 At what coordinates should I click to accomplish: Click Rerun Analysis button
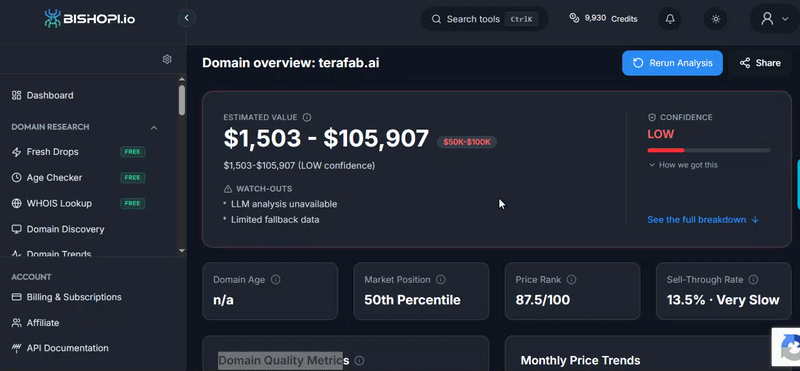672,63
